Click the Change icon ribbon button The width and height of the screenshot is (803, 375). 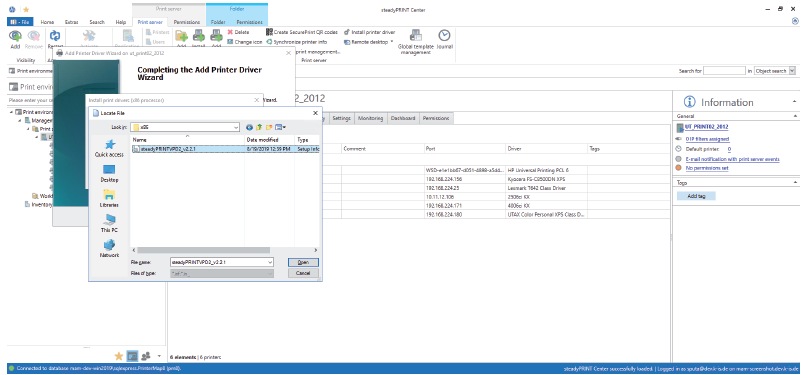tap(245, 42)
